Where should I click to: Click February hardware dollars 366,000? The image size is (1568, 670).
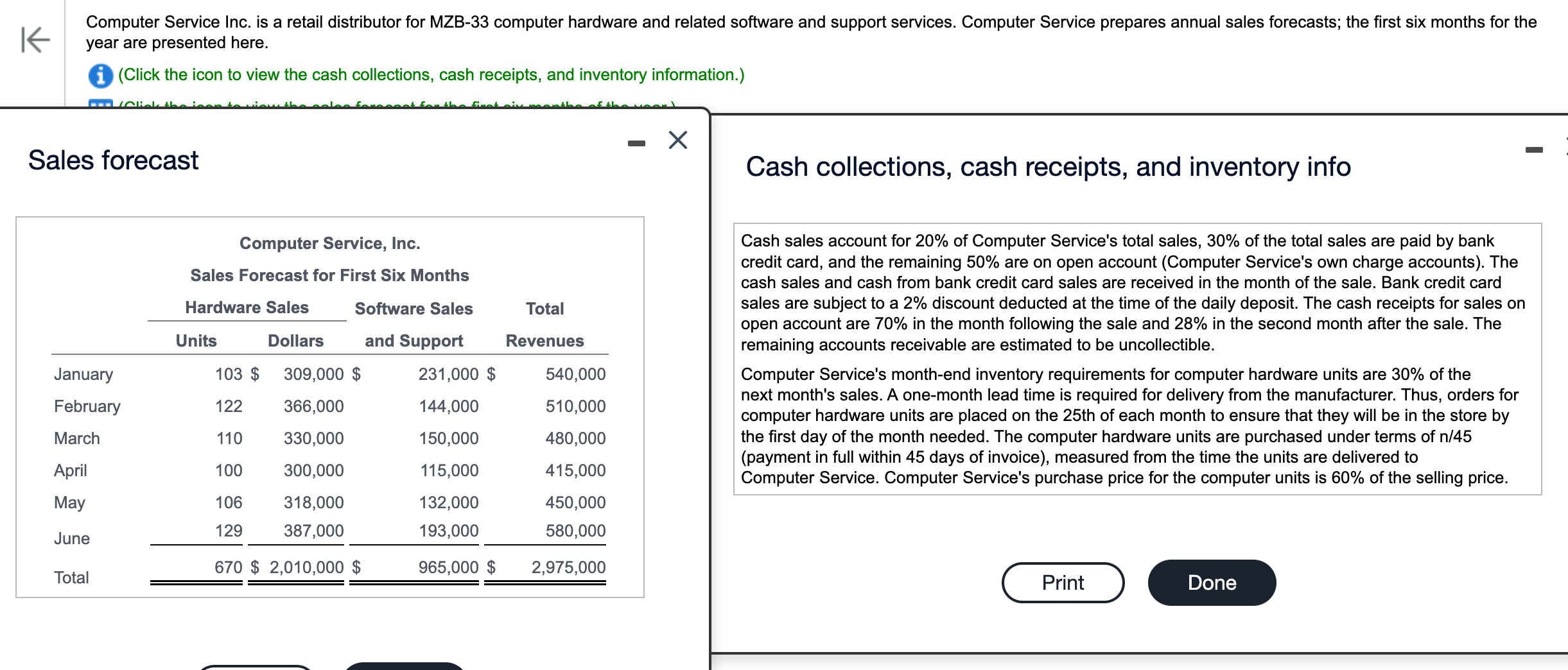pyautogui.click(x=314, y=406)
